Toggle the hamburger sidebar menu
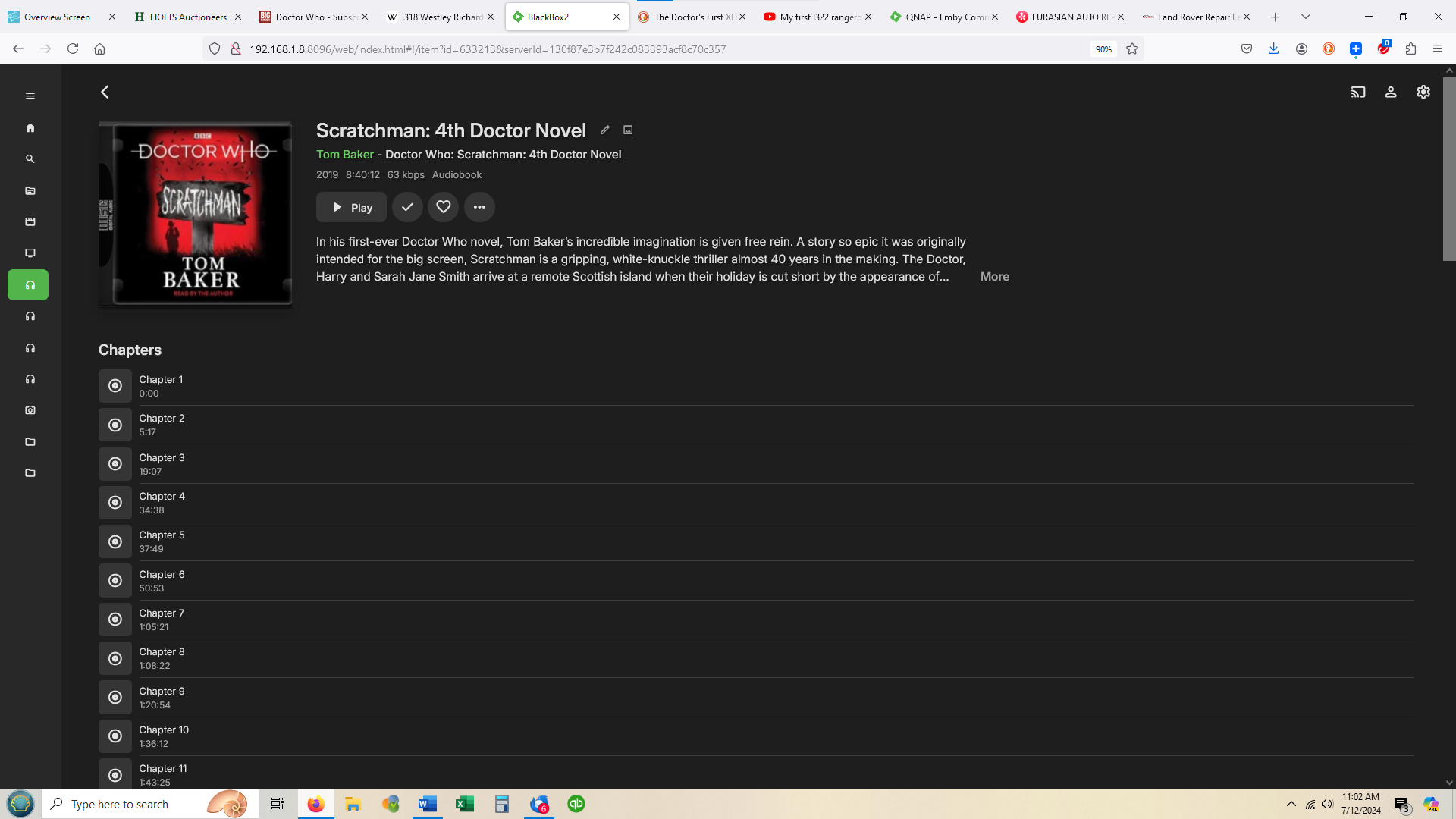The height and width of the screenshot is (819, 1456). (x=30, y=96)
